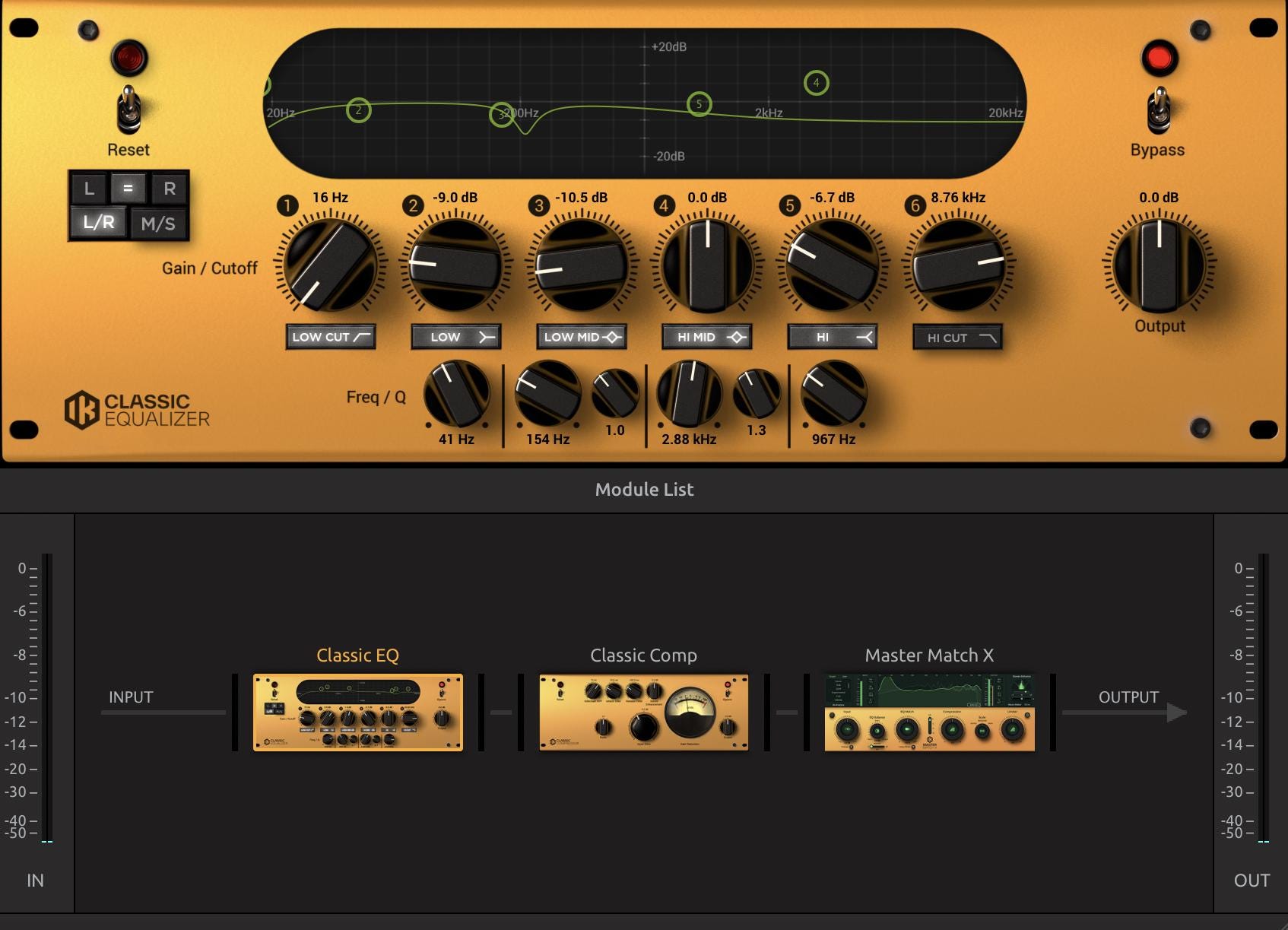Screen dimensions: 1288x930
Task: Click the IK Classic Equalizer logo
Action: point(137,410)
